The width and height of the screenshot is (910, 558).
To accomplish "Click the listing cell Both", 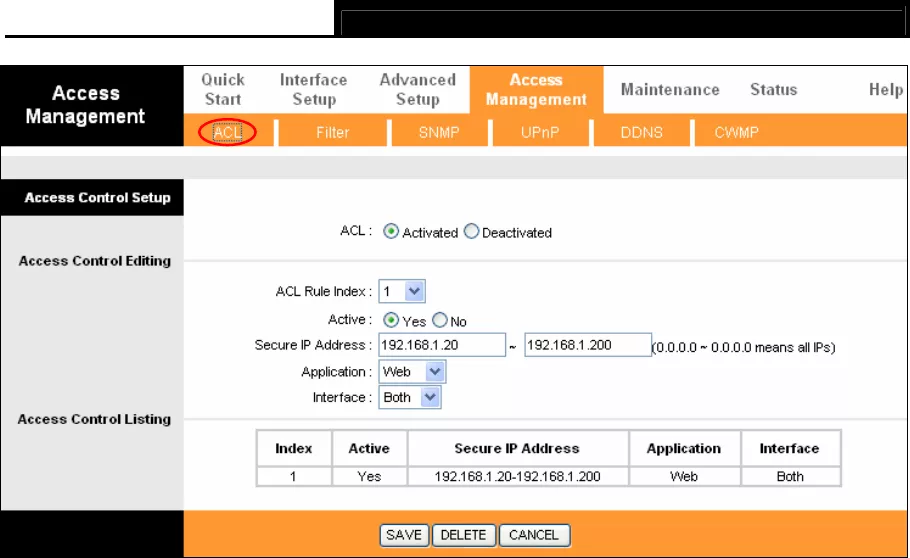I will 790,477.
